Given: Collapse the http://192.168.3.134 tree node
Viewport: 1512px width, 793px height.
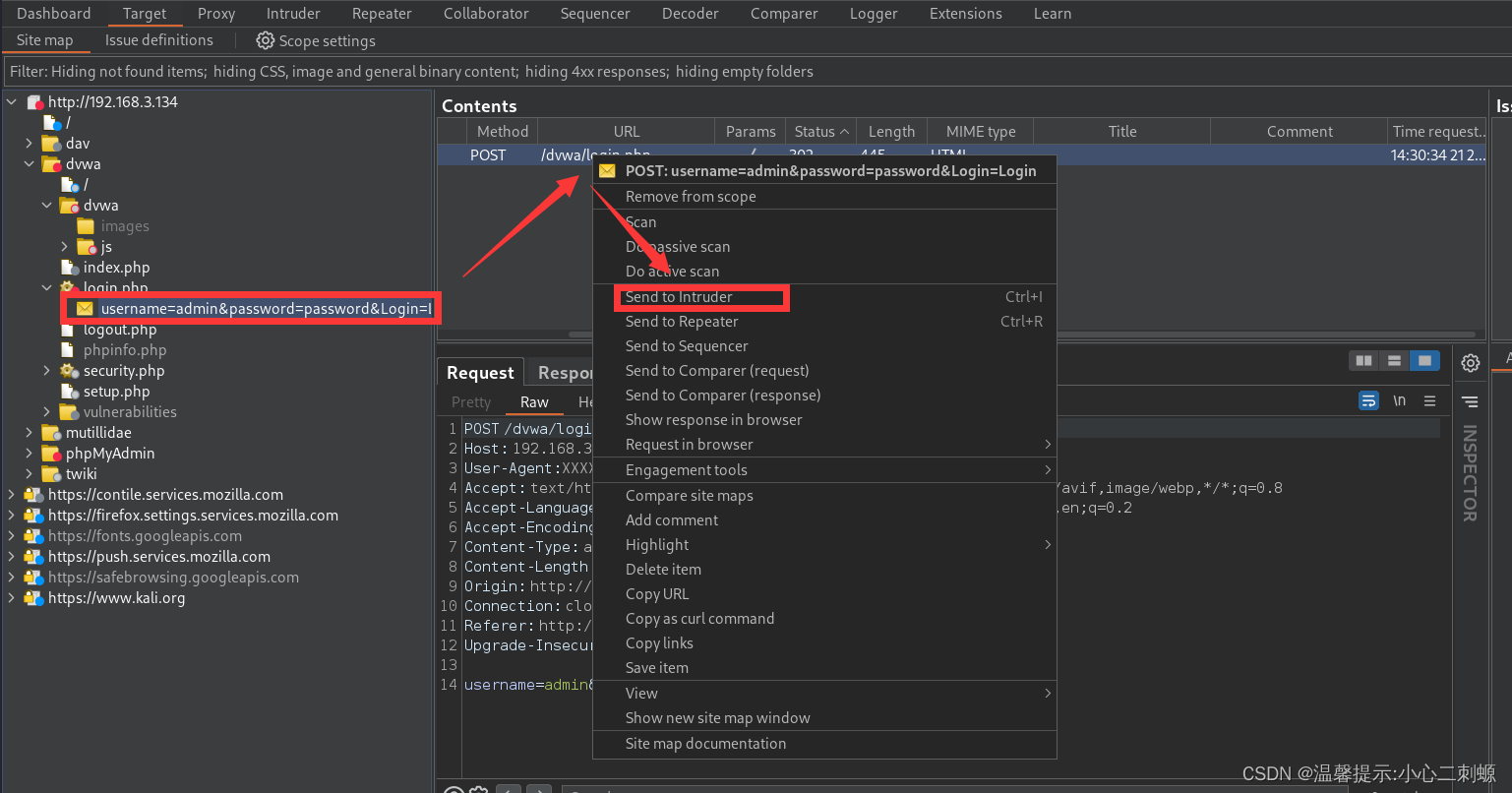Looking at the screenshot, I should coord(12,102).
